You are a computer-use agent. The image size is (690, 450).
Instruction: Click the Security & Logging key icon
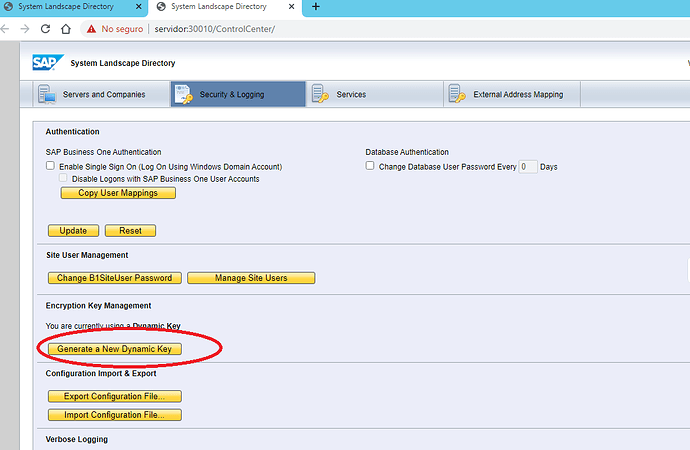(184, 94)
